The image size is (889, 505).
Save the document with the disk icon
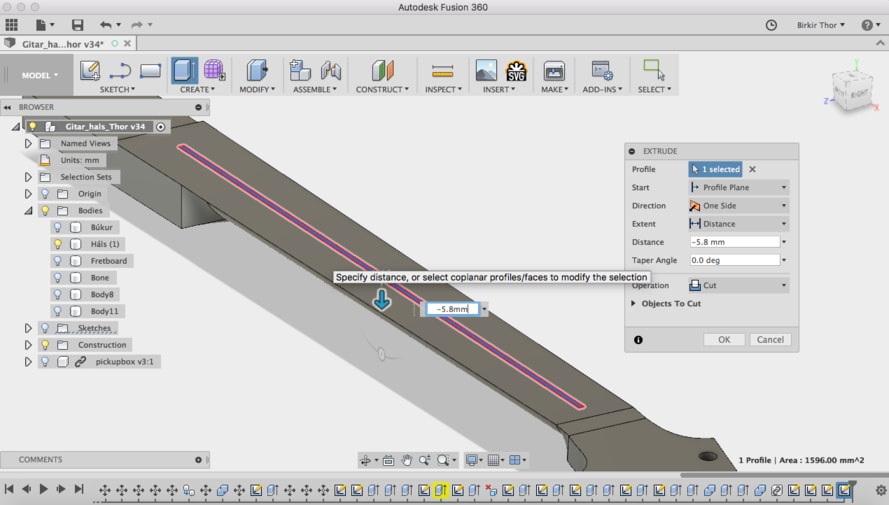[78, 24]
